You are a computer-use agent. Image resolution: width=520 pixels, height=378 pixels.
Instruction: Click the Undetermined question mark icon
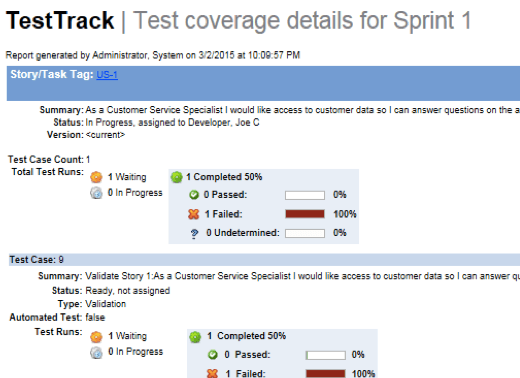(x=194, y=233)
